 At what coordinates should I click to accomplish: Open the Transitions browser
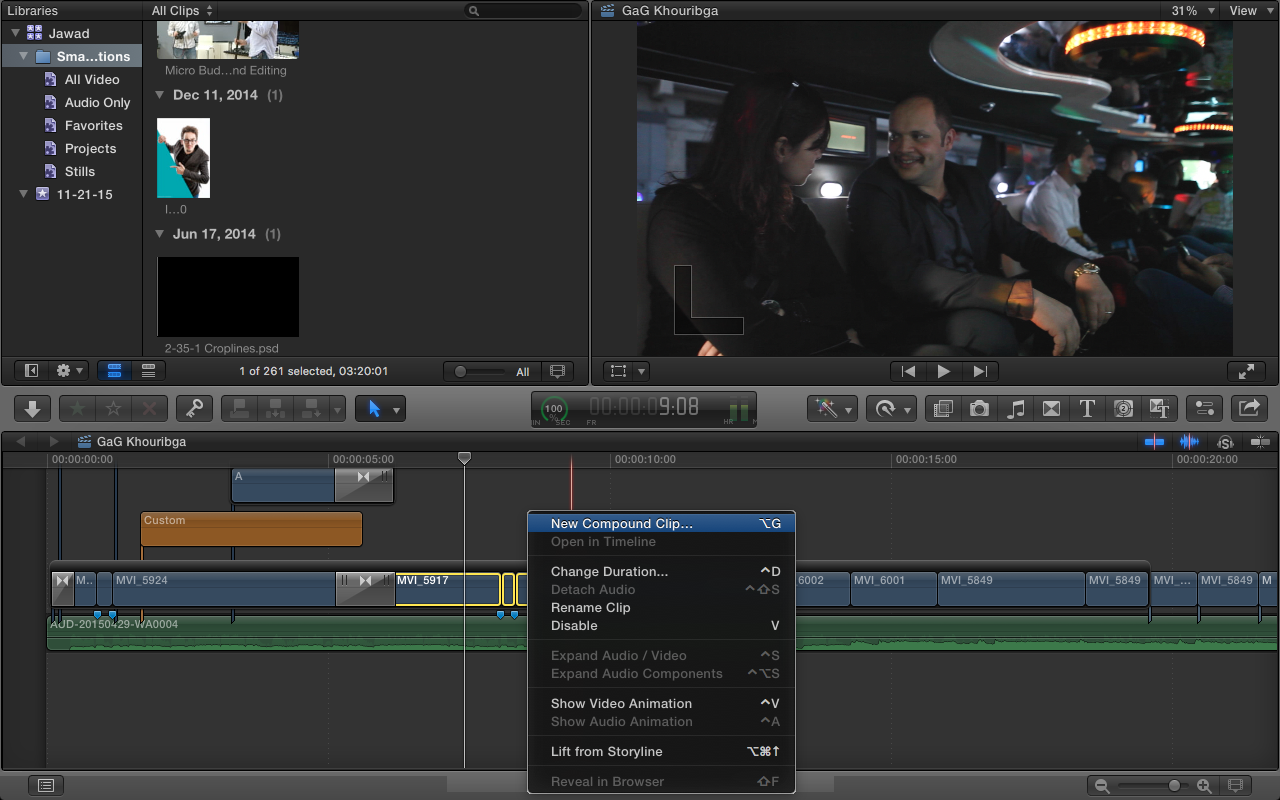pyautogui.click(x=1051, y=408)
